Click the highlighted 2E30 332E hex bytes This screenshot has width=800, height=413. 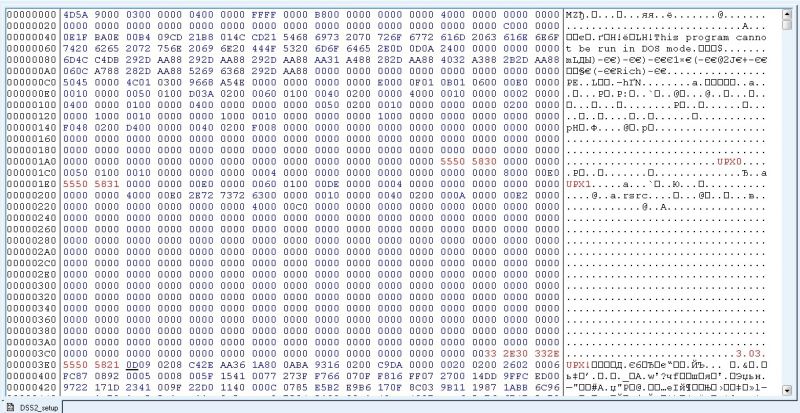pos(532,353)
